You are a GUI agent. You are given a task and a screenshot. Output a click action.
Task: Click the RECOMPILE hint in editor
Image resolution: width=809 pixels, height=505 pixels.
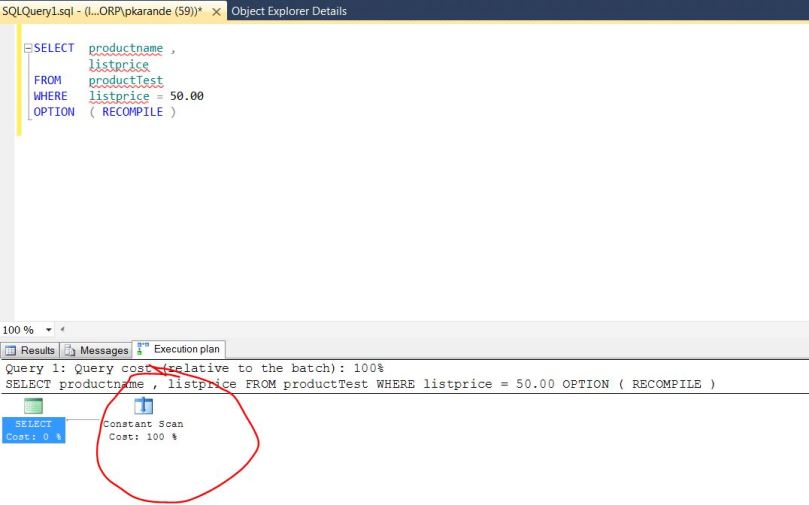(x=133, y=112)
